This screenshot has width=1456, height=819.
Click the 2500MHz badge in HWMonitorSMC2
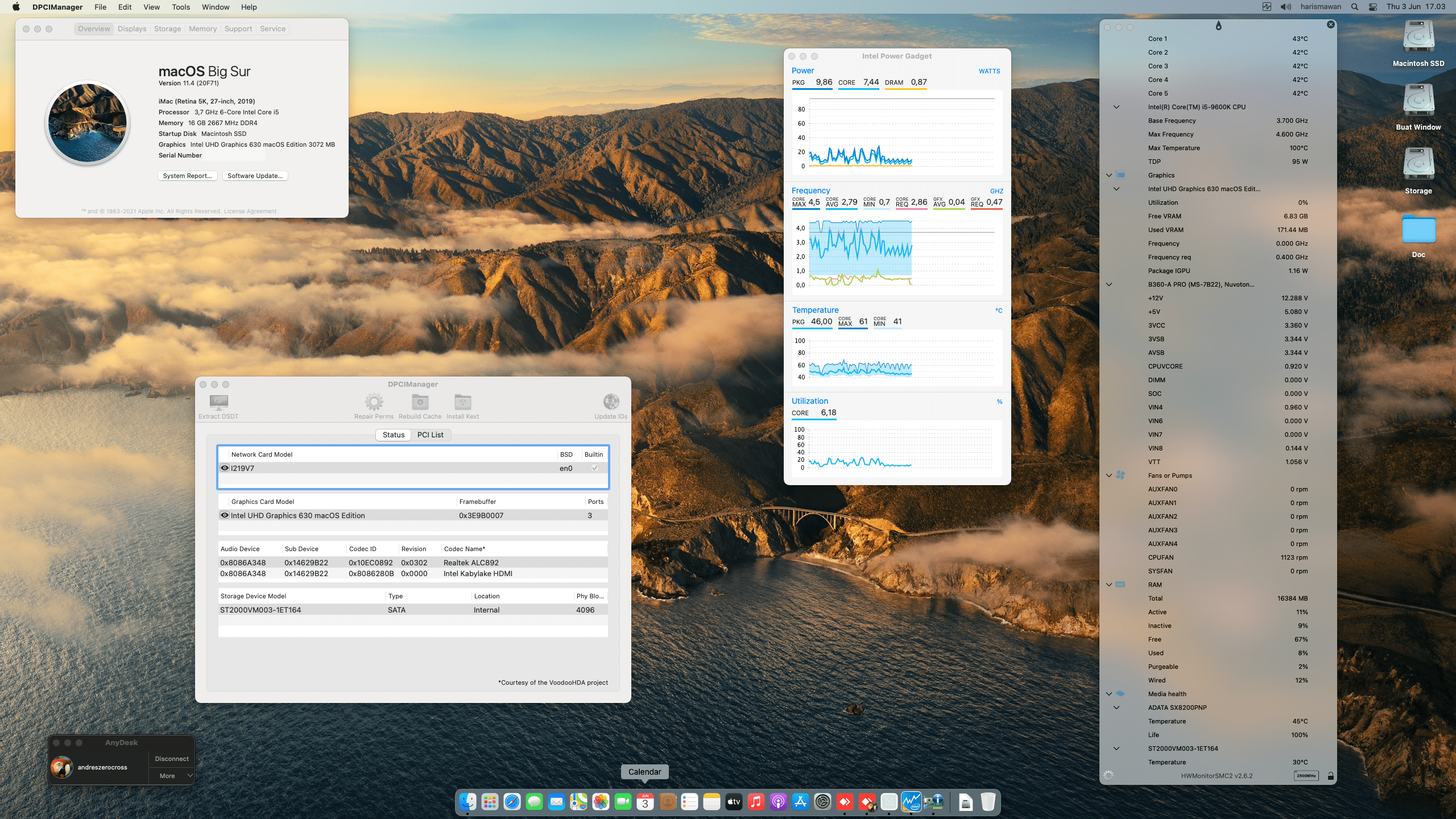[x=1306, y=776]
